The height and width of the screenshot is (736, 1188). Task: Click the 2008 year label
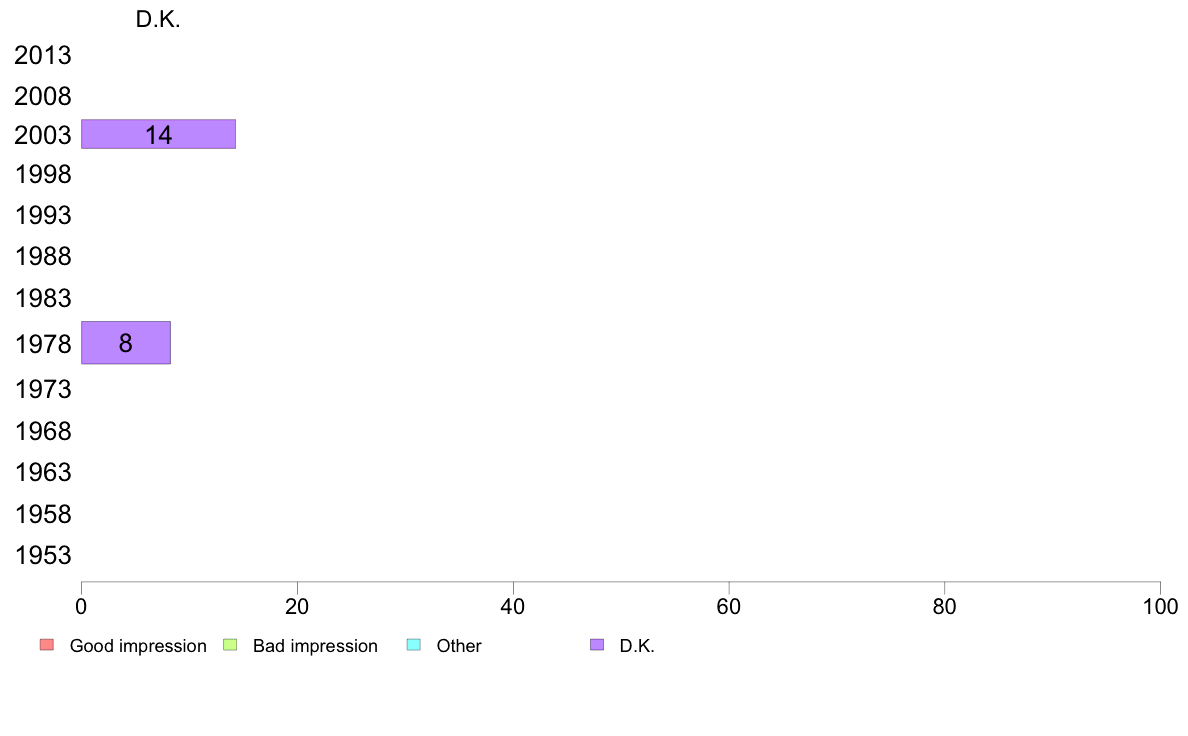tap(42, 96)
